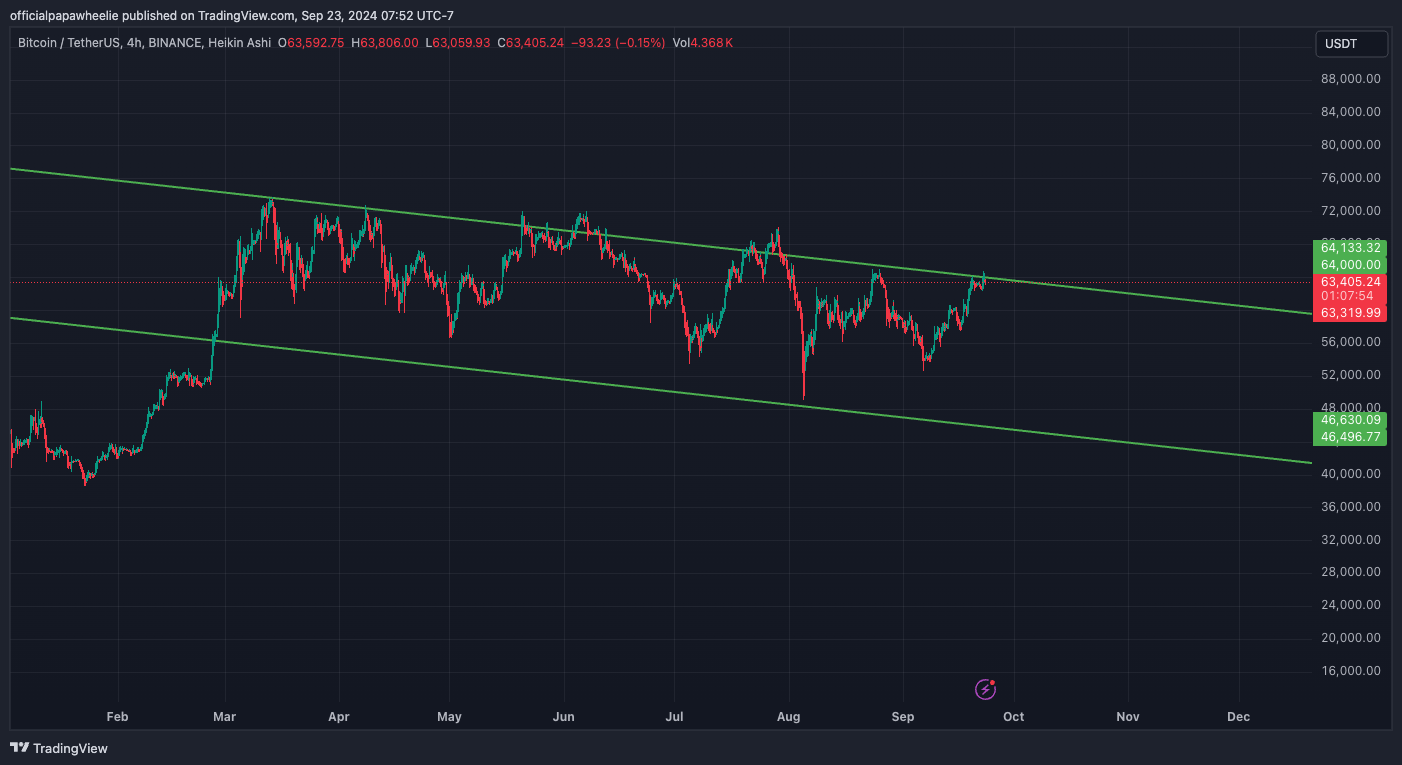Click the Sep label on time axis
This screenshot has height=765, width=1402.
903,717
